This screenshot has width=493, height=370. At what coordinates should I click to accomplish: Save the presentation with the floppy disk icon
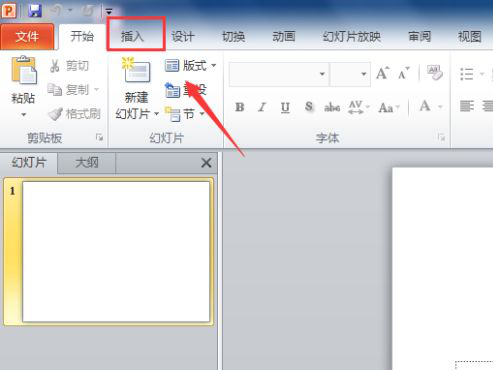pyautogui.click(x=35, y=11)
